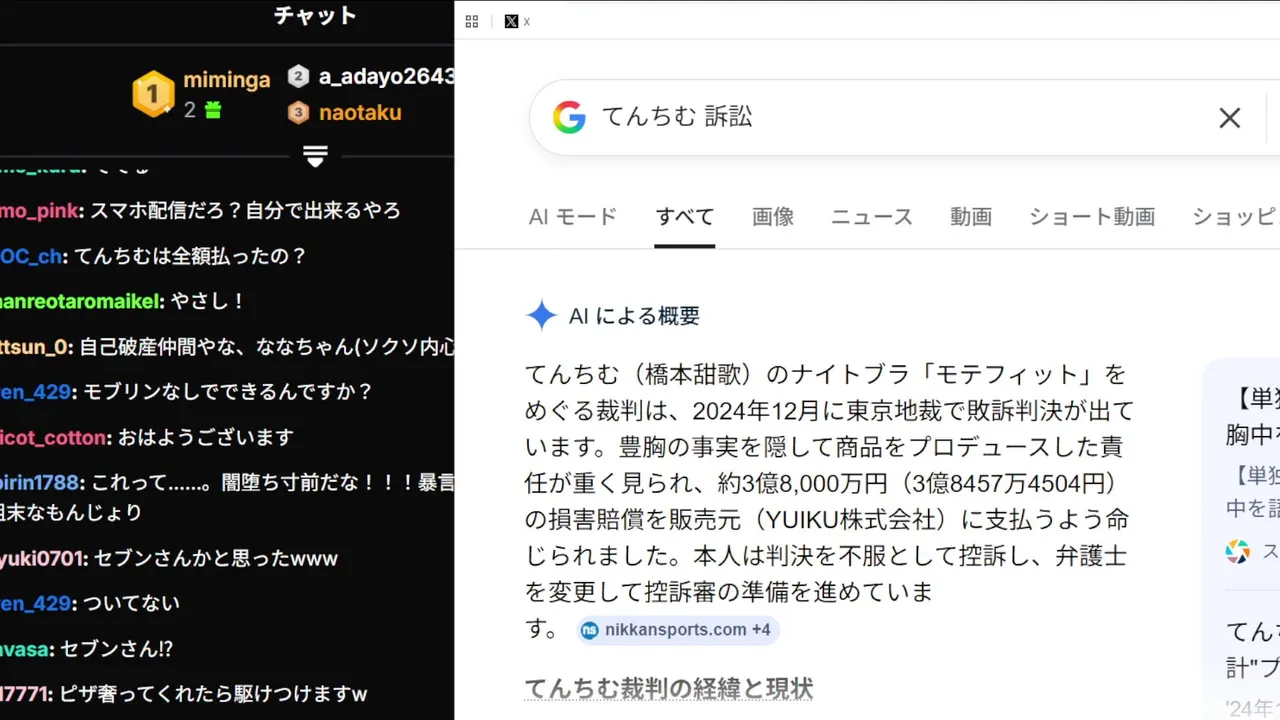Click chat message スマホ配信だろ？自分で出来るやろ
This screenshot has height=720, width=1280.
tap(246, 211)
